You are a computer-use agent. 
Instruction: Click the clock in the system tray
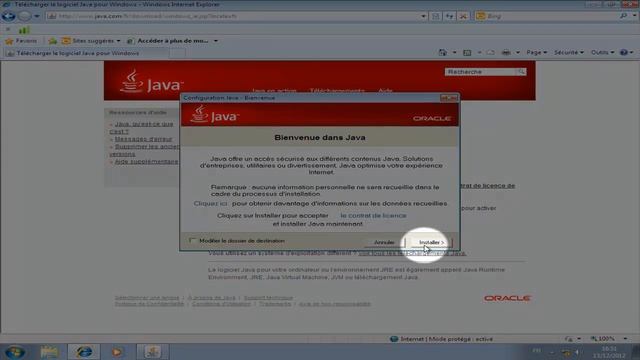pos(609,352)
